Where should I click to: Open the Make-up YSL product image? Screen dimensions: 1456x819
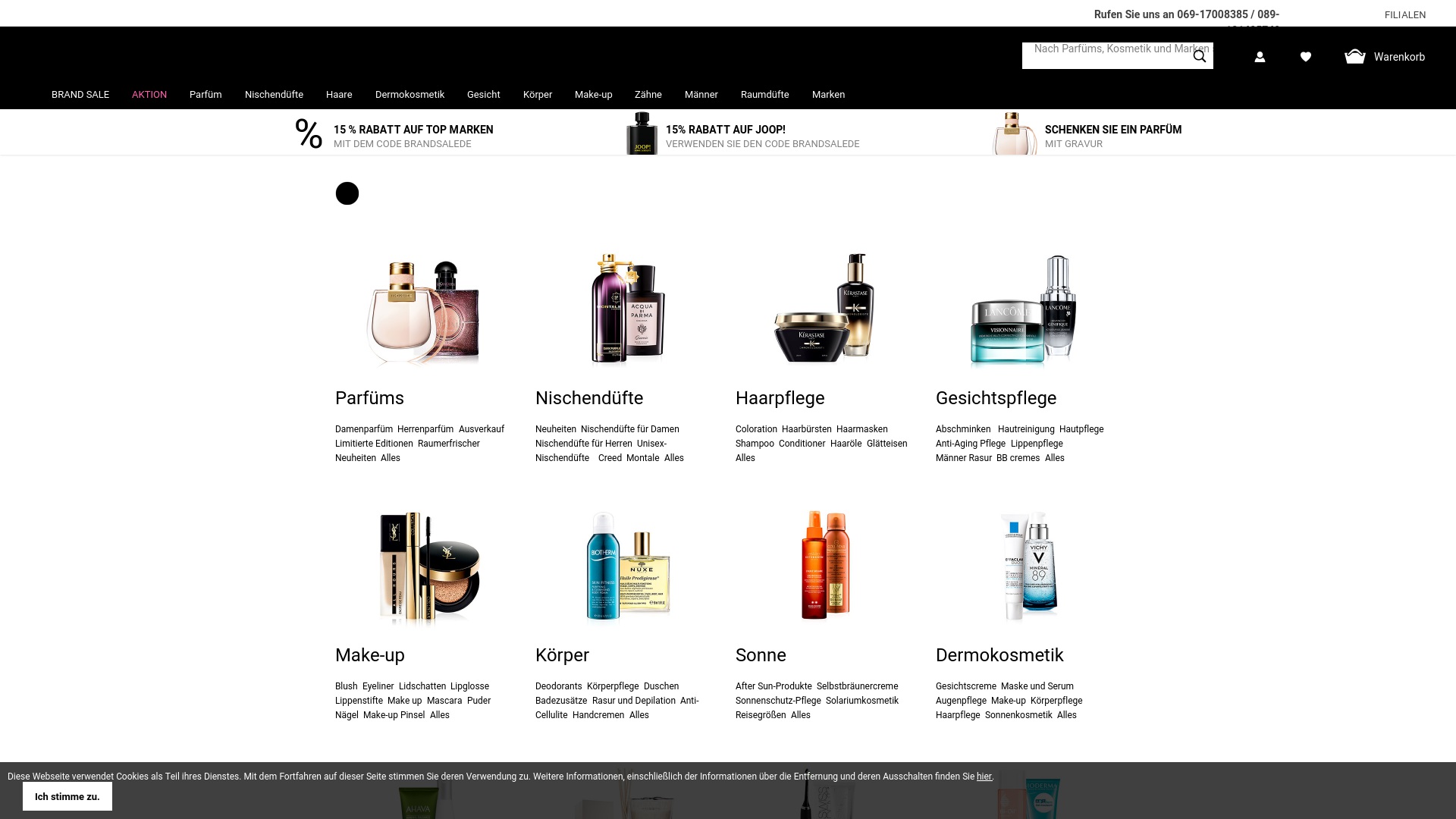point(429,569)
